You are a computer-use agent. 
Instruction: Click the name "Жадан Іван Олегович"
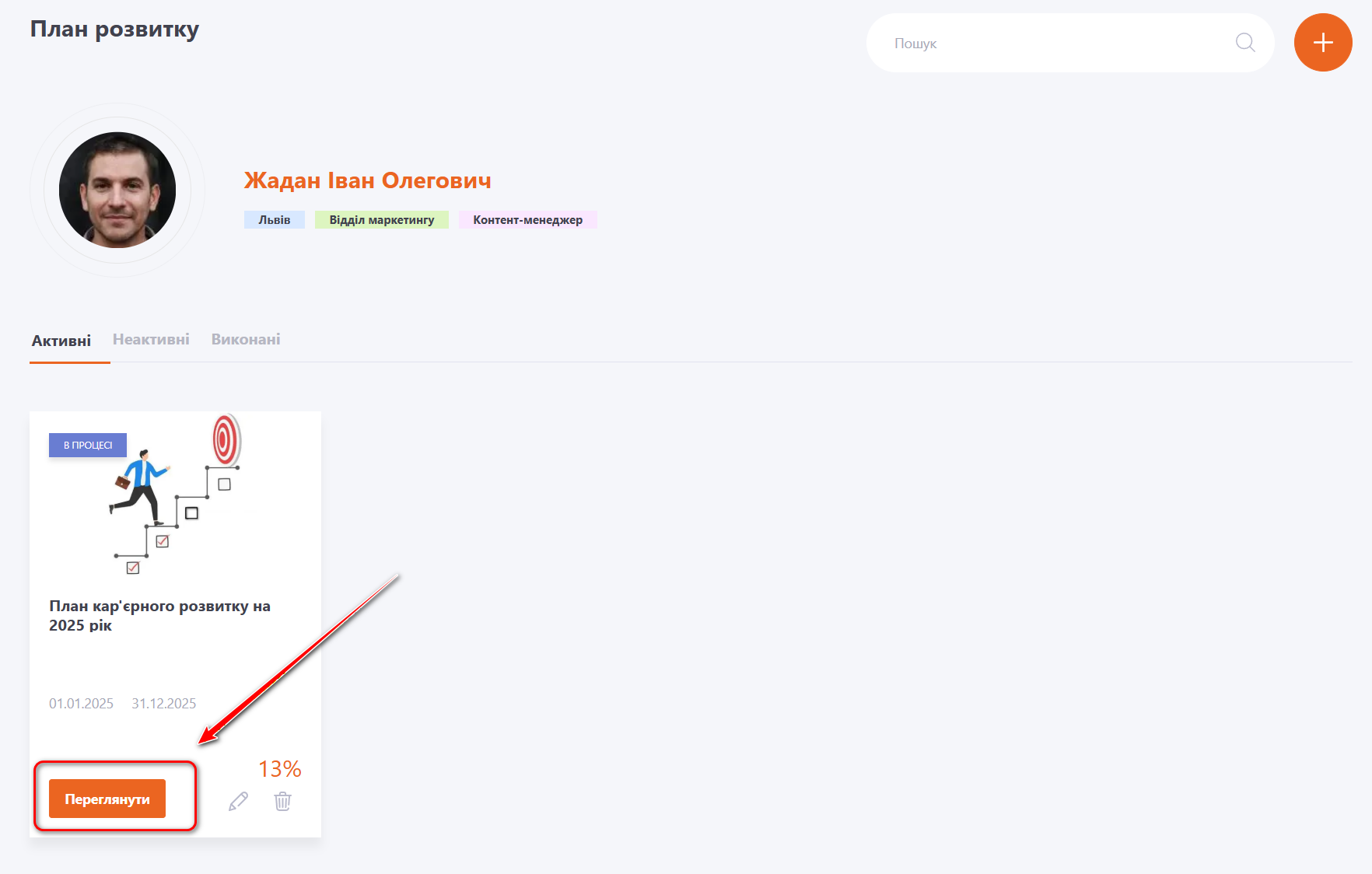coord(367,180)
